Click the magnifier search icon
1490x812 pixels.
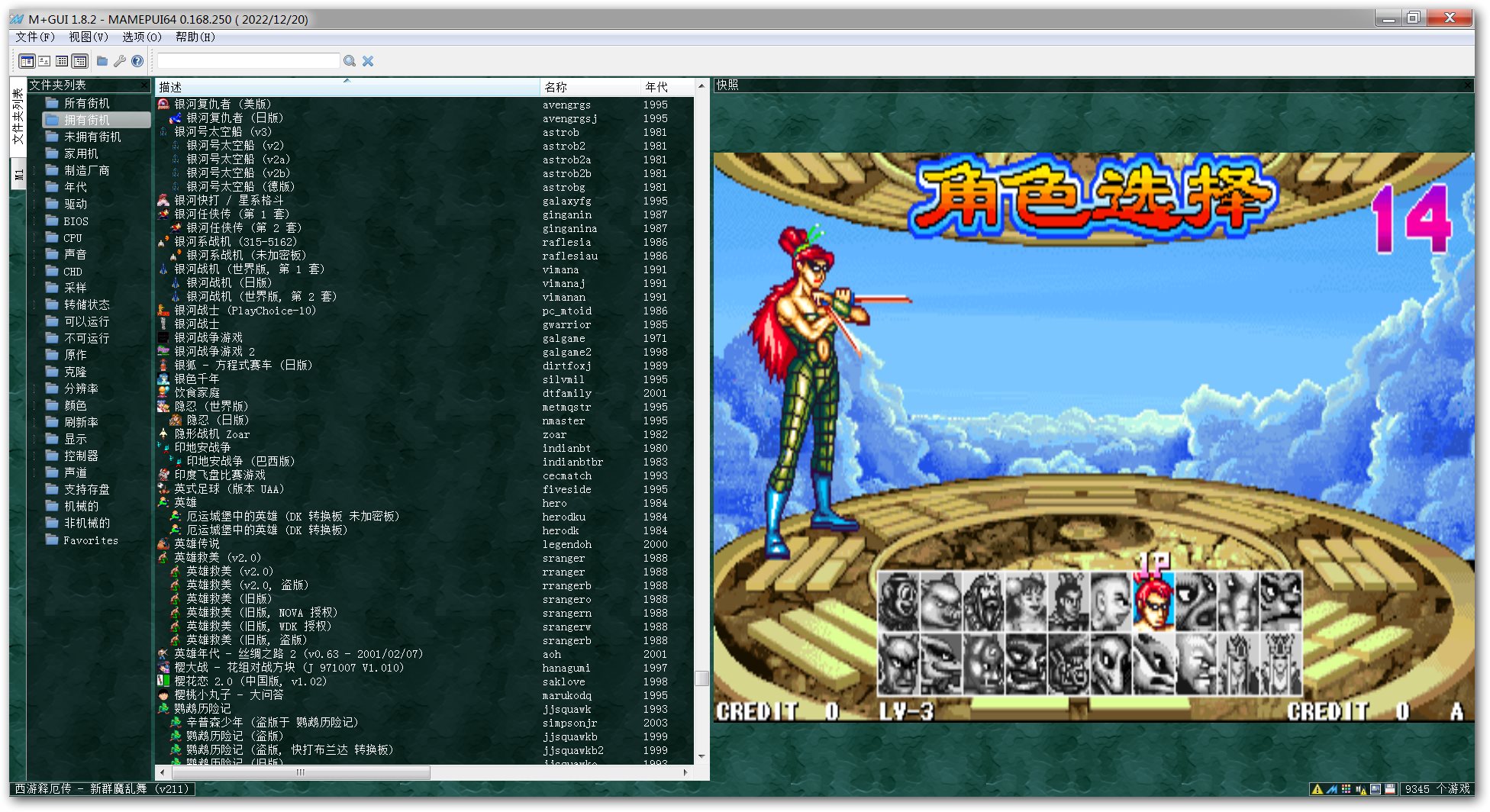coord(350,61)
